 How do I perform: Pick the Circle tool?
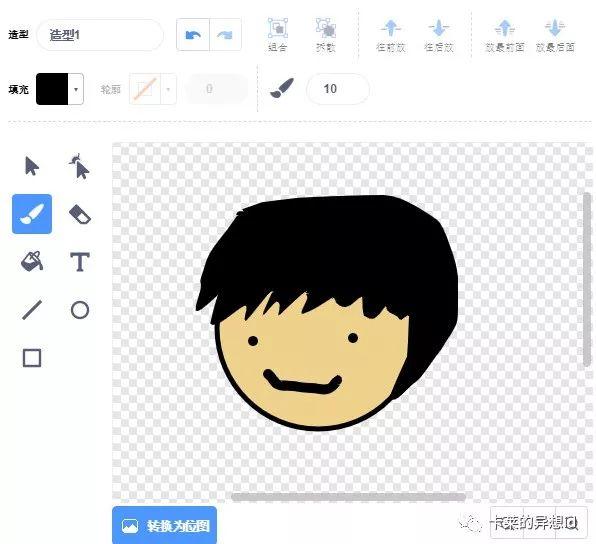tap(80, 310)
